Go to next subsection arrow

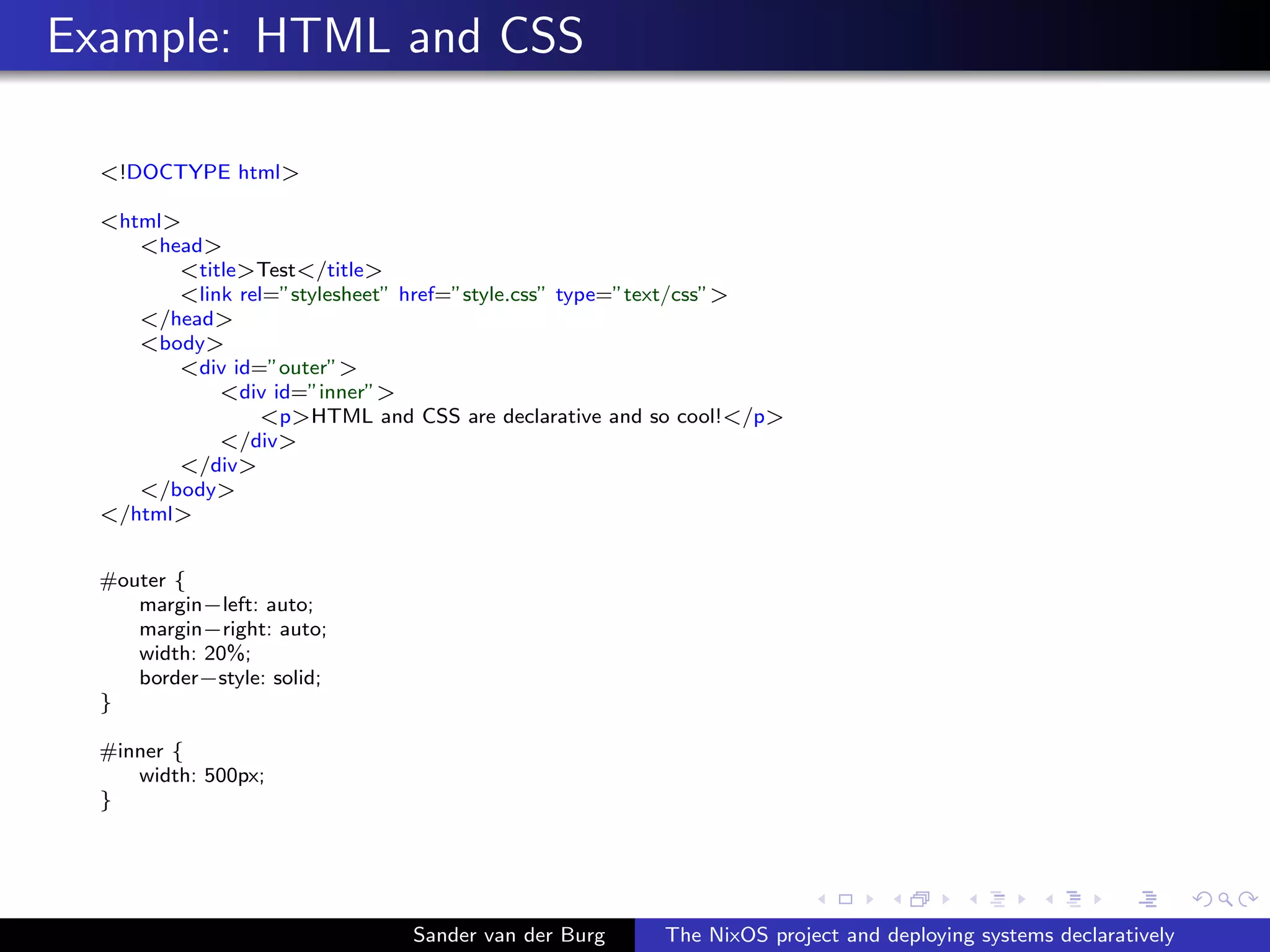tap(1021, 899)
